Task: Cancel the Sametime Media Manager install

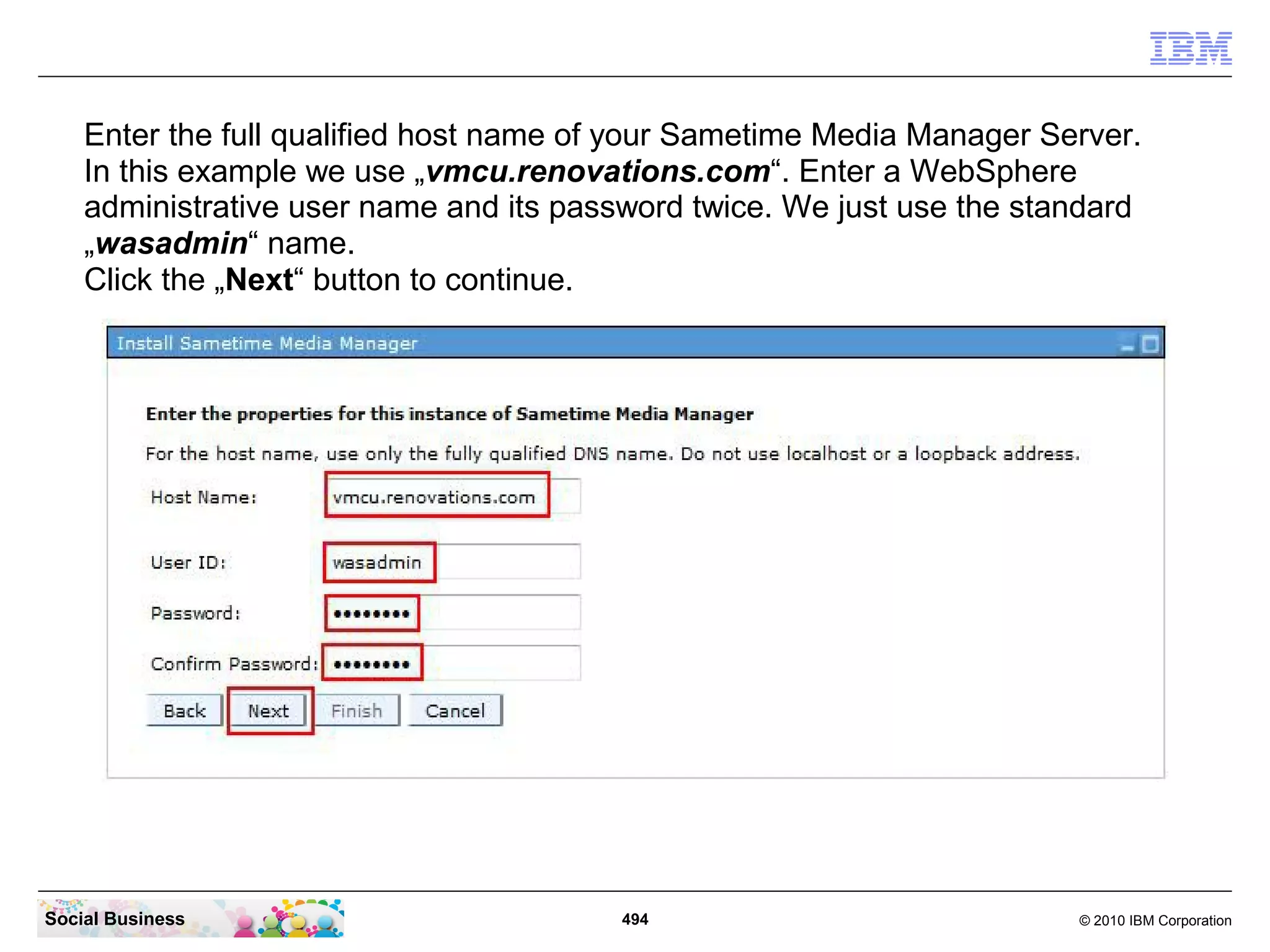Action: (455, 710)
